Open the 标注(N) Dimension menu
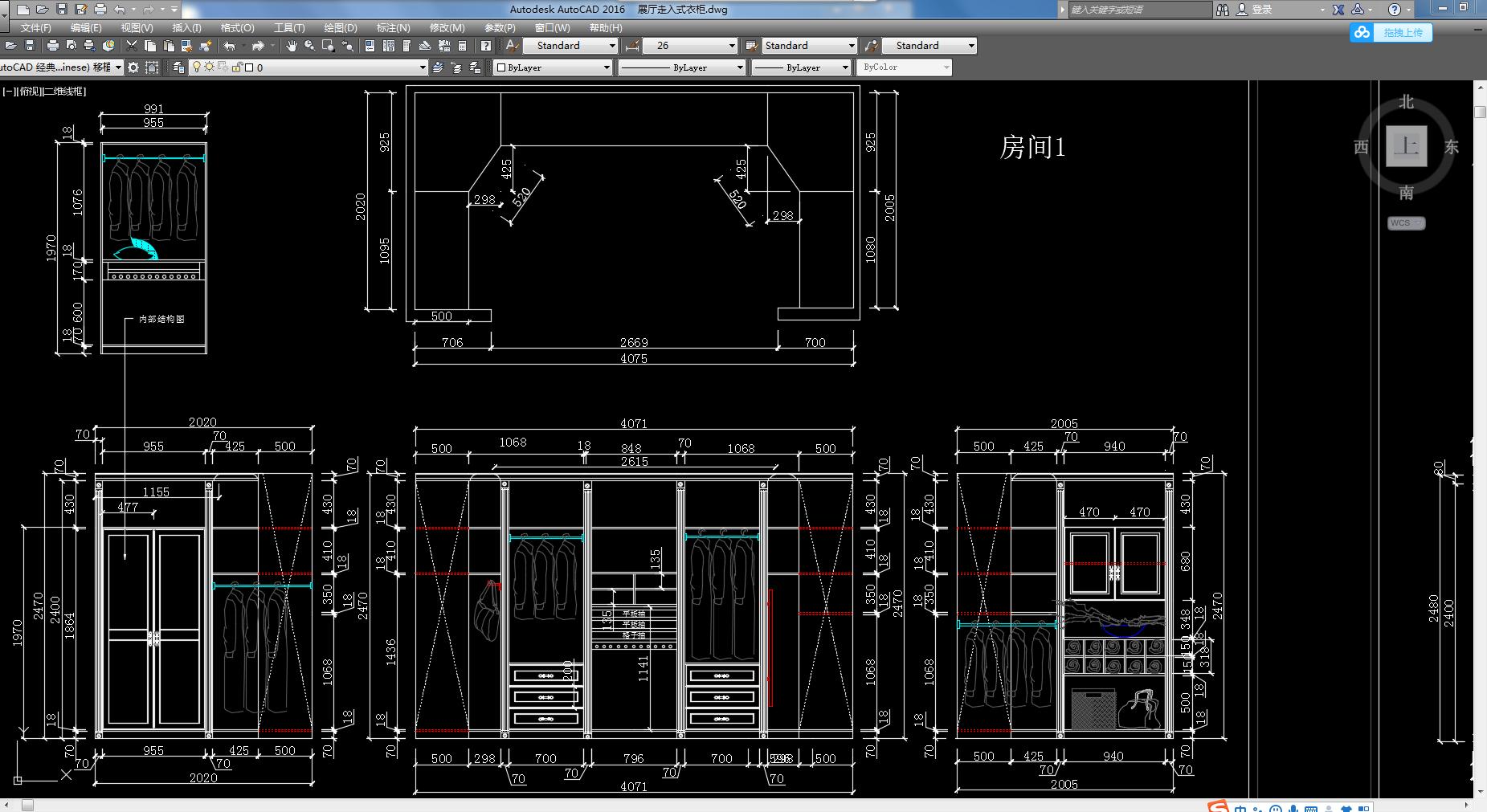Image resolution: width=1487 pixels, height=812 pixels. [393, 27]
